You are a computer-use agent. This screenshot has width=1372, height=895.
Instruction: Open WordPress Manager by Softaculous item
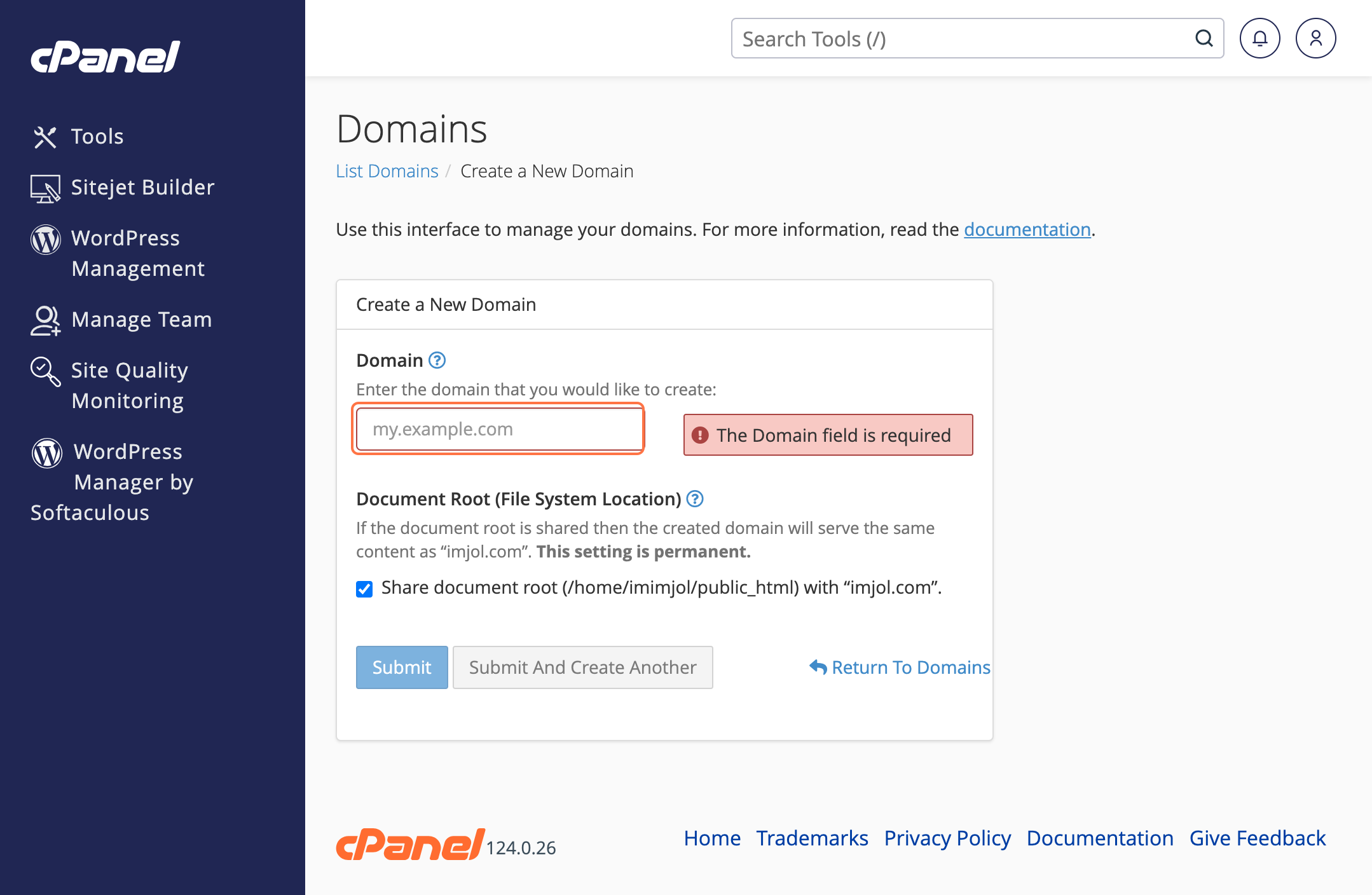[113, 482]
